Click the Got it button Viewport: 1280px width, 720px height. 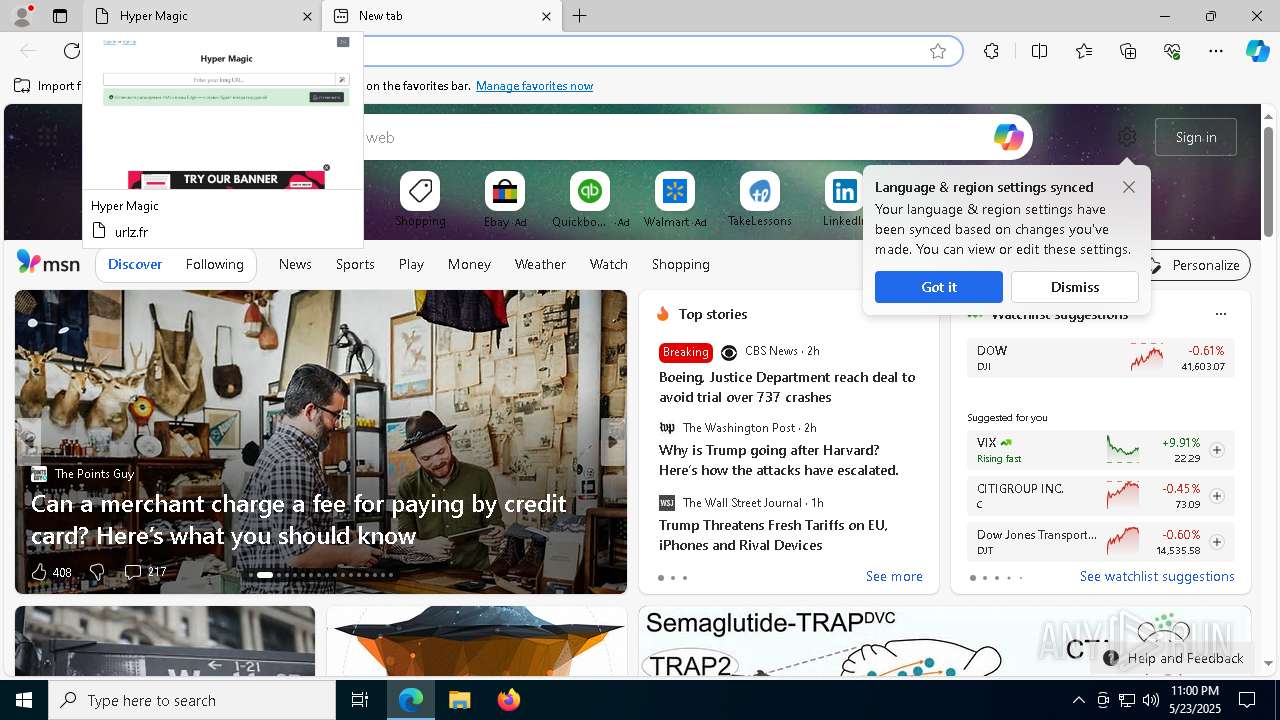[939, 287]
